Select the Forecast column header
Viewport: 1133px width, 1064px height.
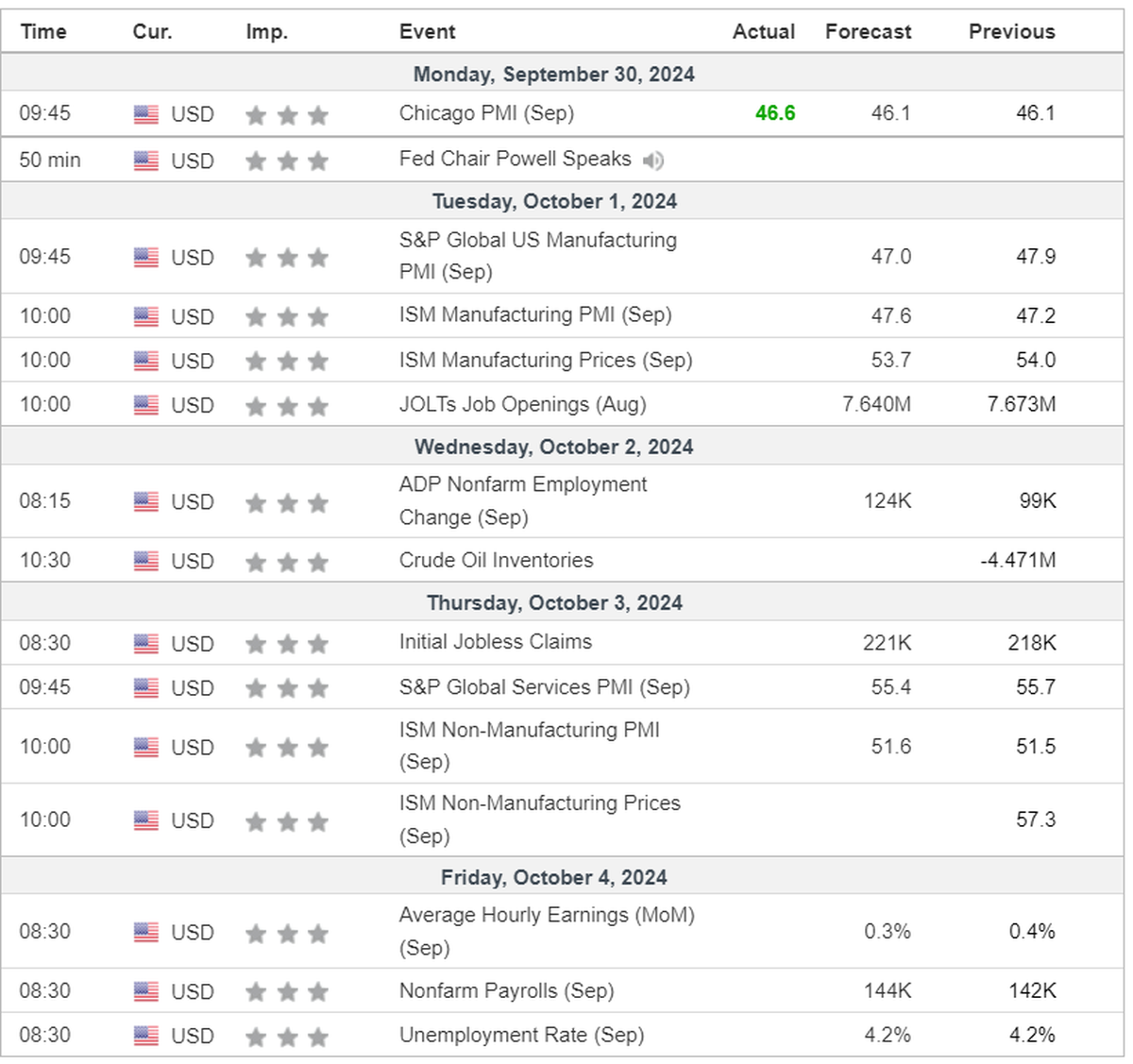coord(868,31)
